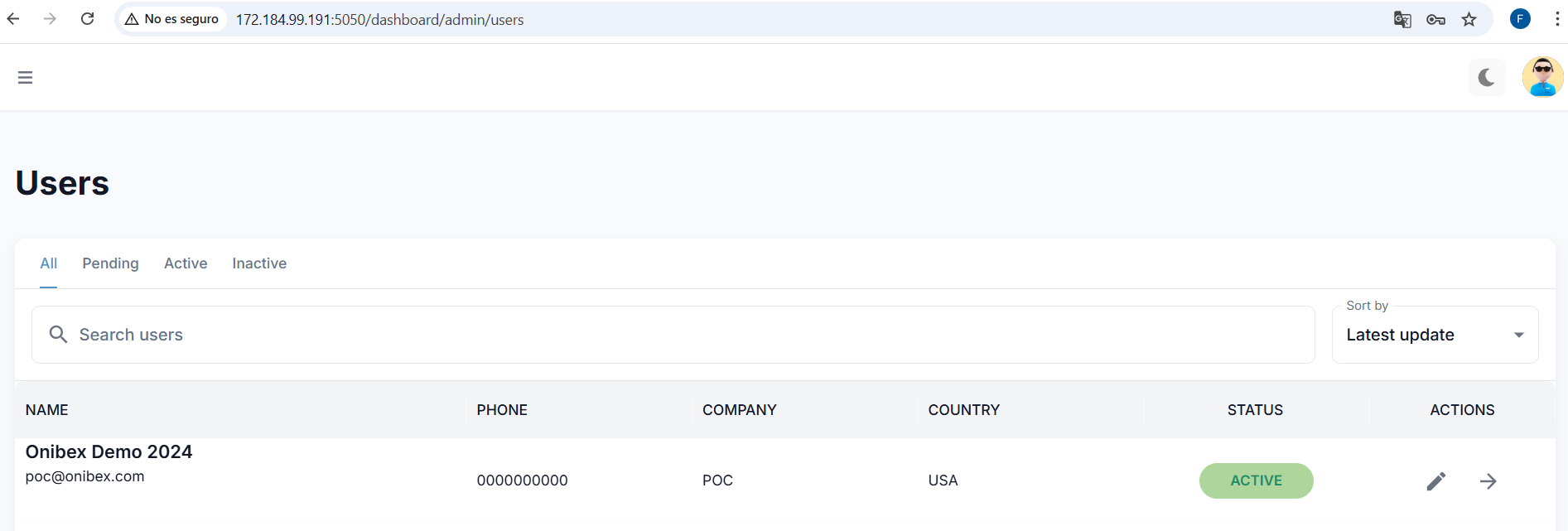The height and width of the screenshot is (531, 1568).
Task: Click the search magnifier icon
Action: (x=58, y=335)
